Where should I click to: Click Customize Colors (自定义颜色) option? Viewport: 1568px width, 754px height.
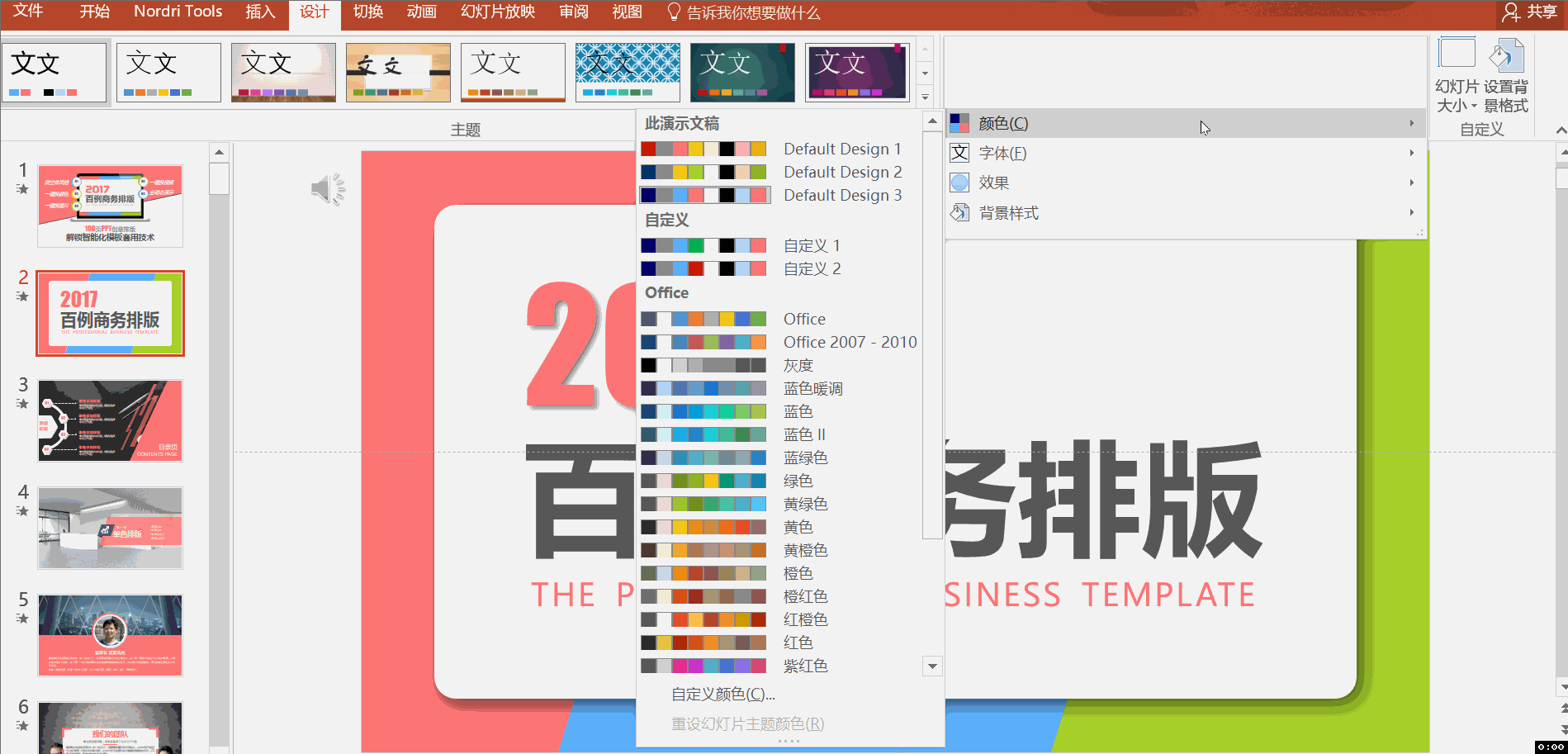[x=722, y=695]
